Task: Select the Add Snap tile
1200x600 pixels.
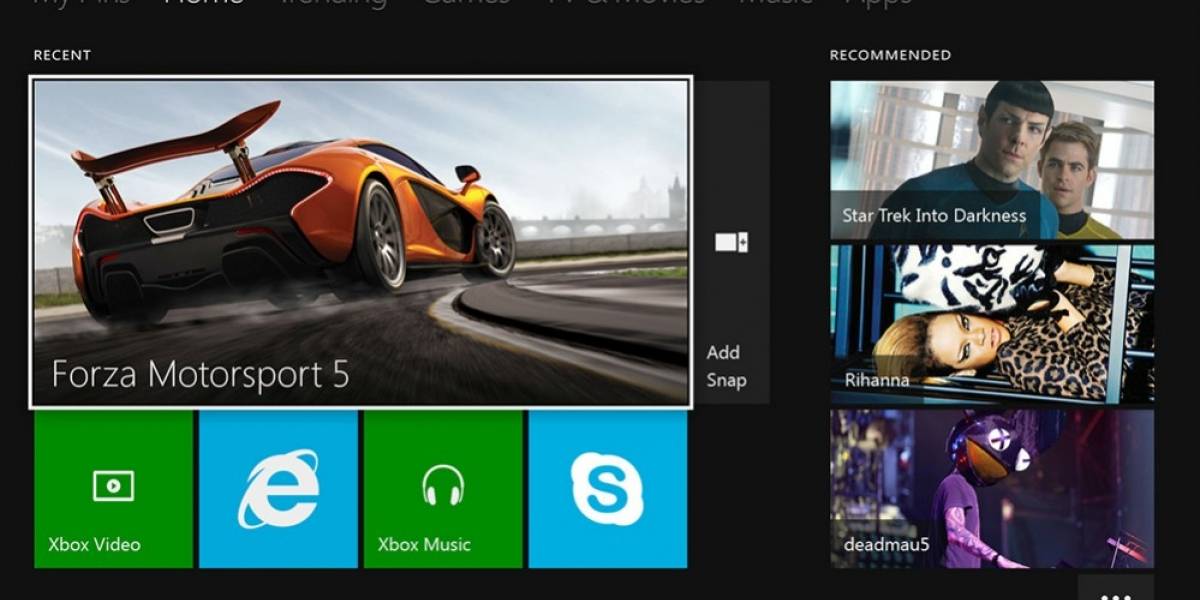Action: coord(733,242)
